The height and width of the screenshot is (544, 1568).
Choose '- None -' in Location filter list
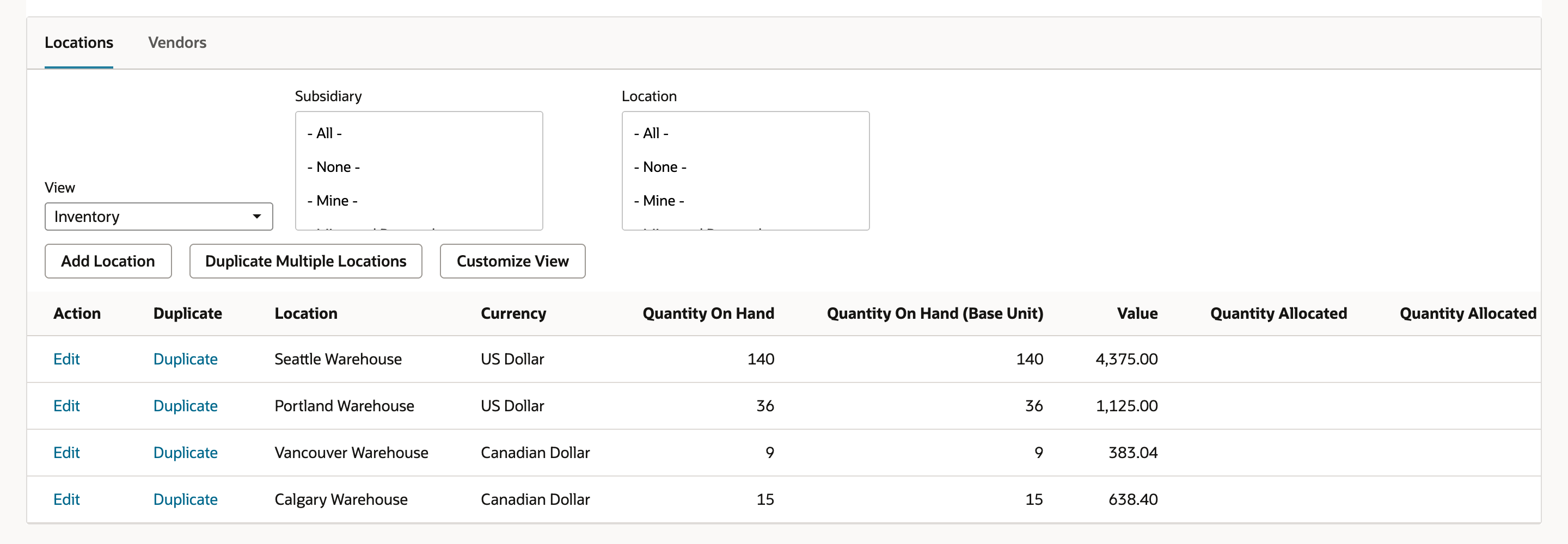point(660,166)
